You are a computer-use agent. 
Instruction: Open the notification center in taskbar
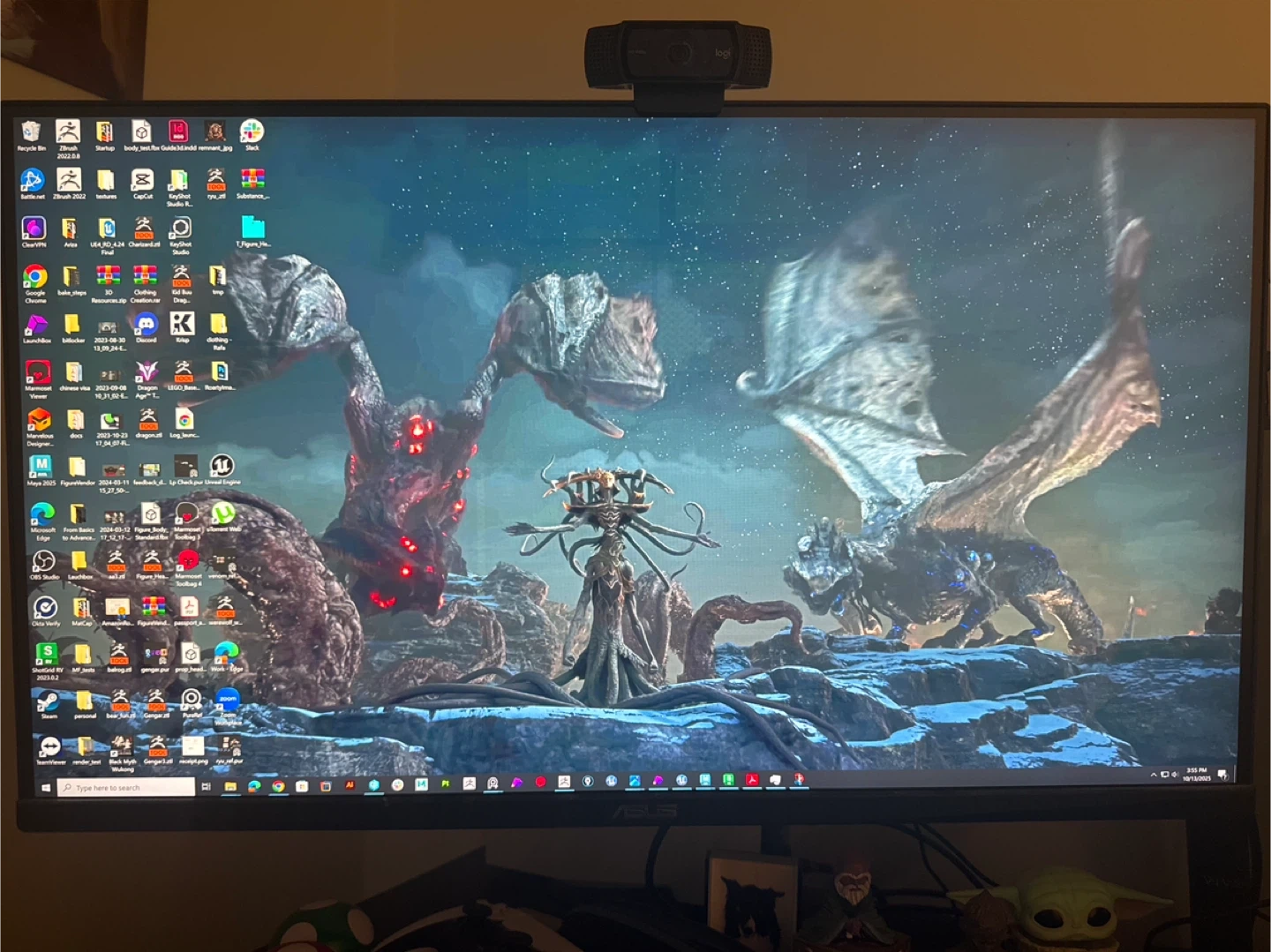click(x=1222, y=775)
